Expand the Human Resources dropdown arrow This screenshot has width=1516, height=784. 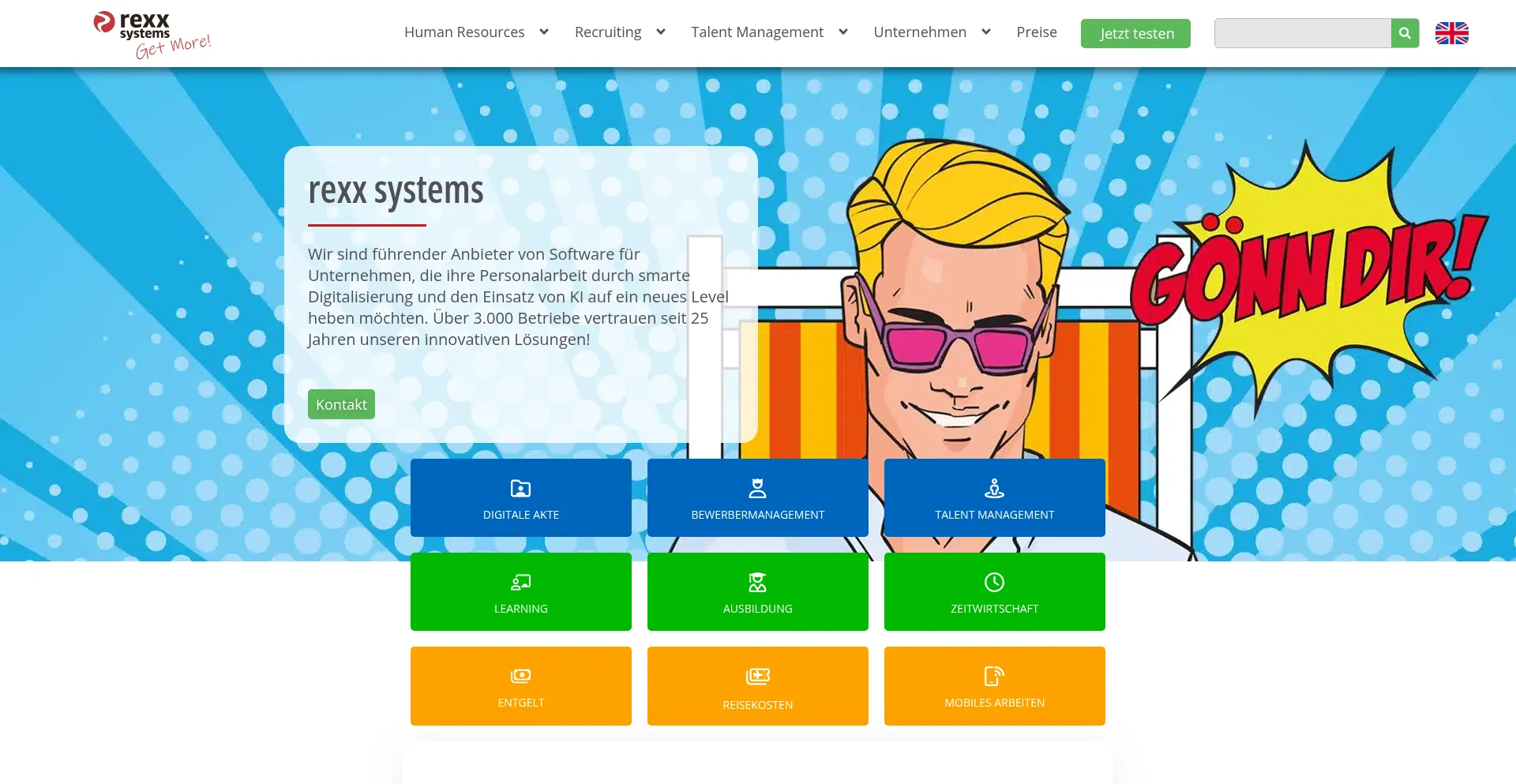click(x=544, y=32)
